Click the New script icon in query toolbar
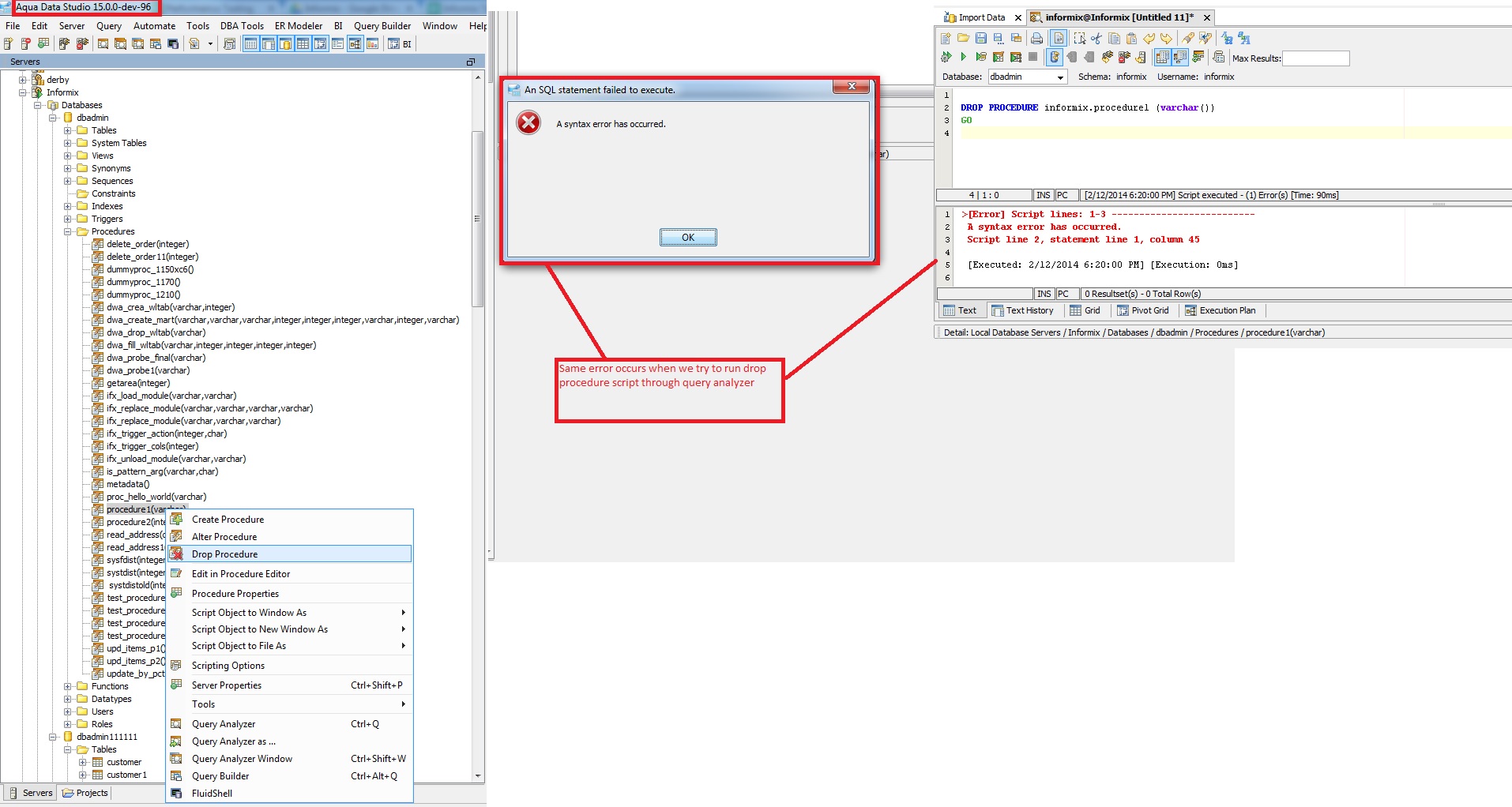Screen dimensions: 1512x807 946,38
